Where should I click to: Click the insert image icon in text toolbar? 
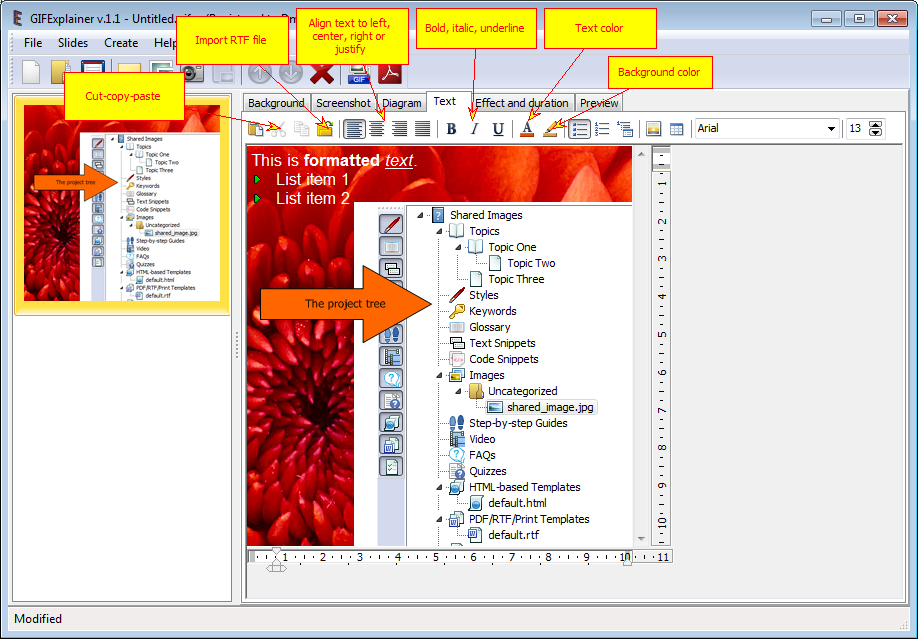(653, 129)
